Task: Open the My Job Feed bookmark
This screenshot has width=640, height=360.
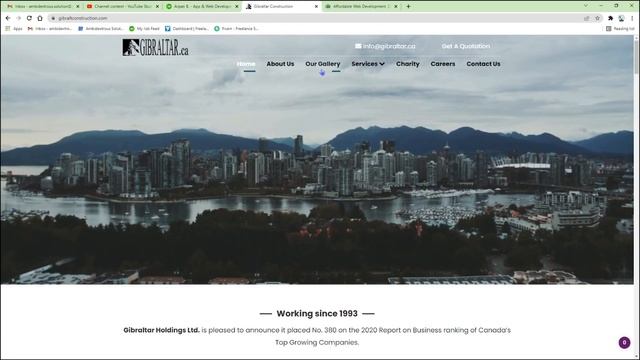Action: pyautogui.click(x=144, y=29)
